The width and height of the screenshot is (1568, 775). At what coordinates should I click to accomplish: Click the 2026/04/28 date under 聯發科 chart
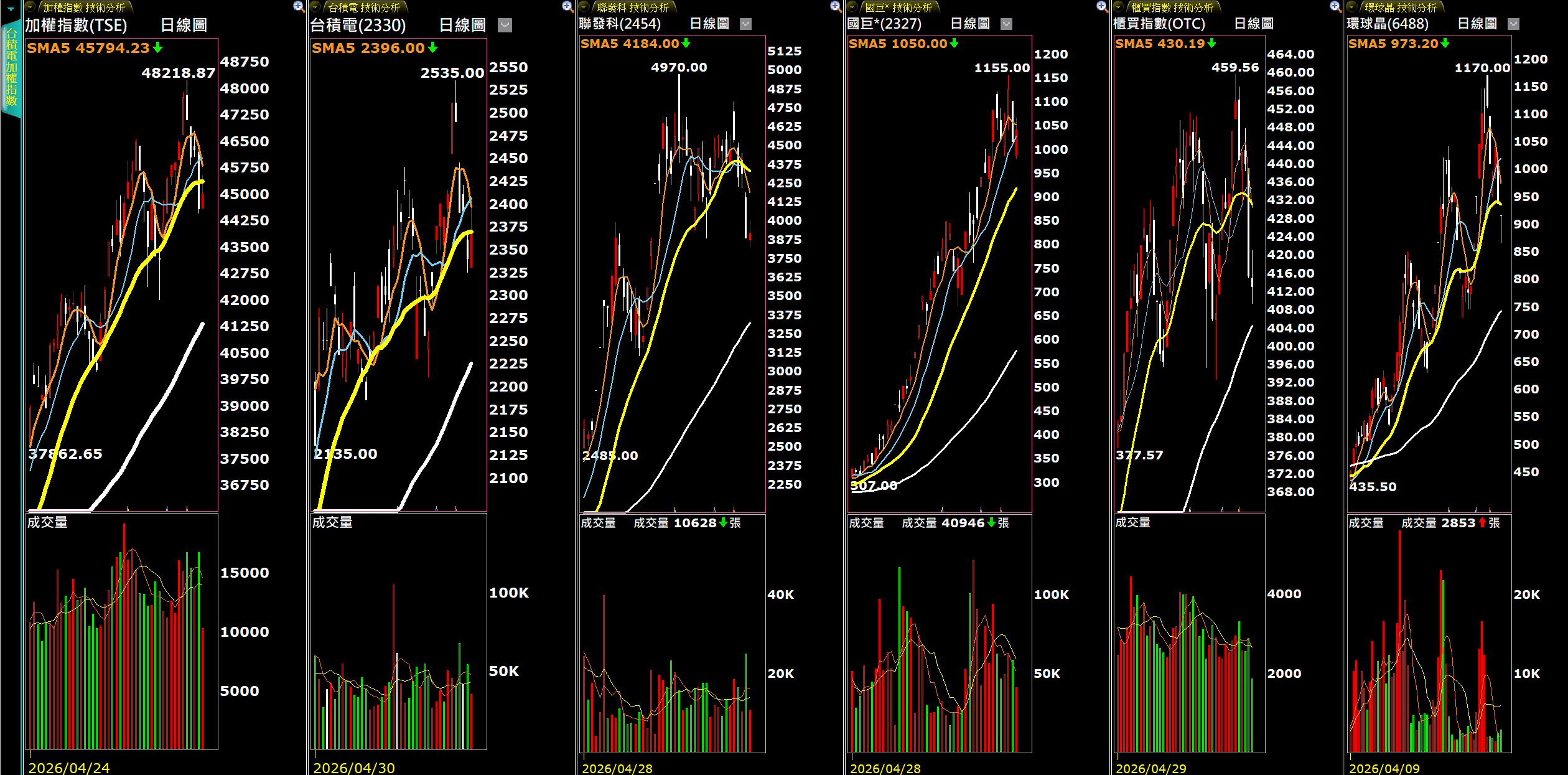pyautogui.click(x=617, y=769)
